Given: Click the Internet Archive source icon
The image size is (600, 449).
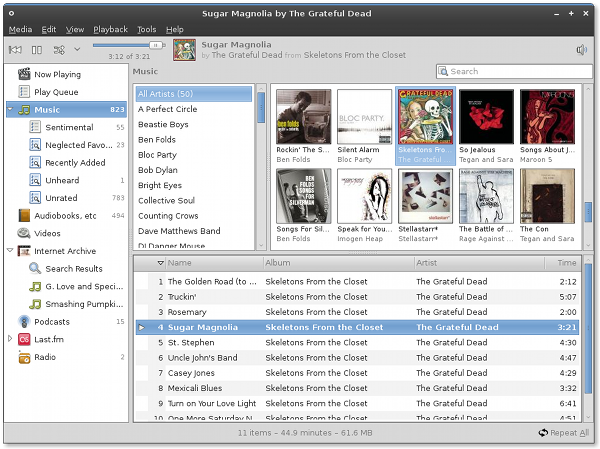Looking at the screenshot, I should (24, 251).
